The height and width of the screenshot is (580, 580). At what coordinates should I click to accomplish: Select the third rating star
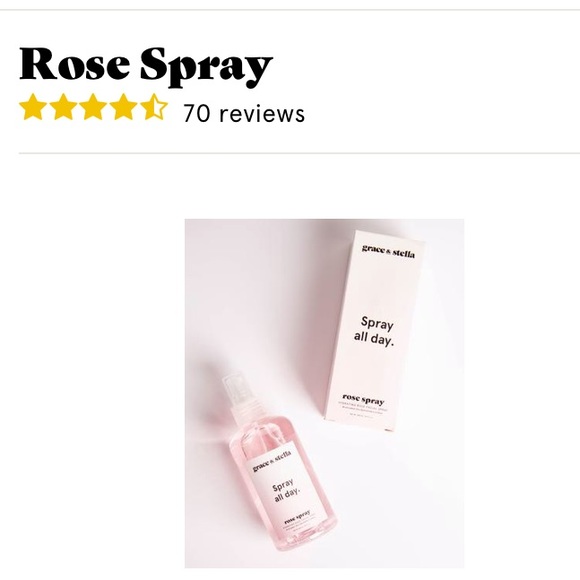coord(93,107)
